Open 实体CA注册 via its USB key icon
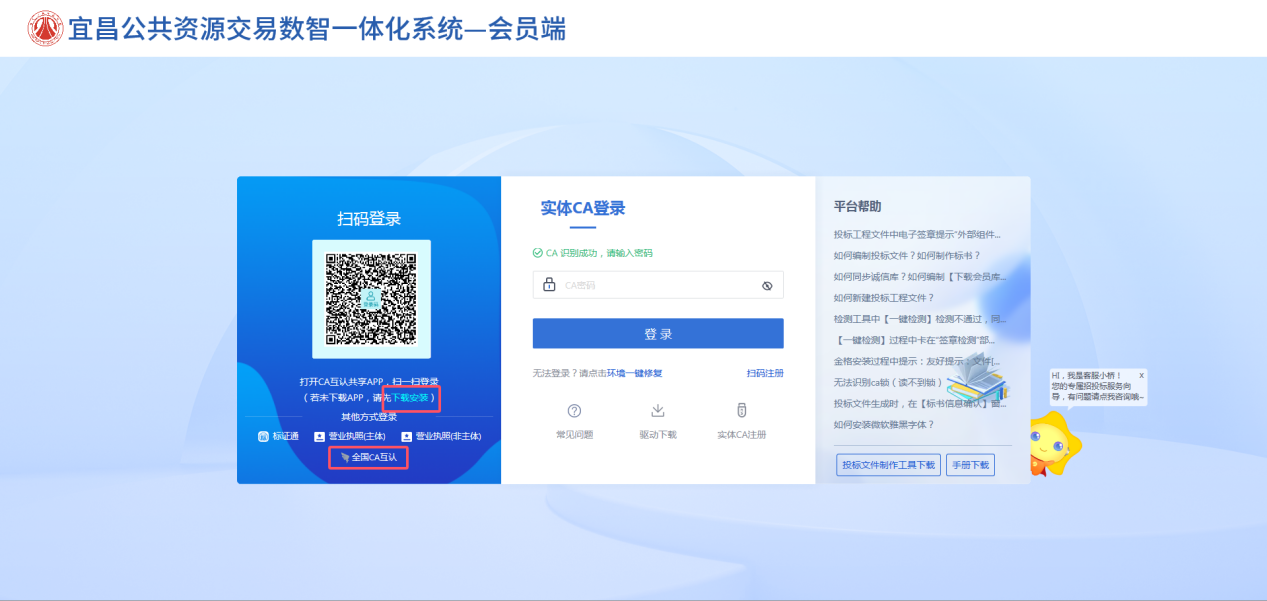The width and height of the screenshot is (1267, 601). point(741,411)
